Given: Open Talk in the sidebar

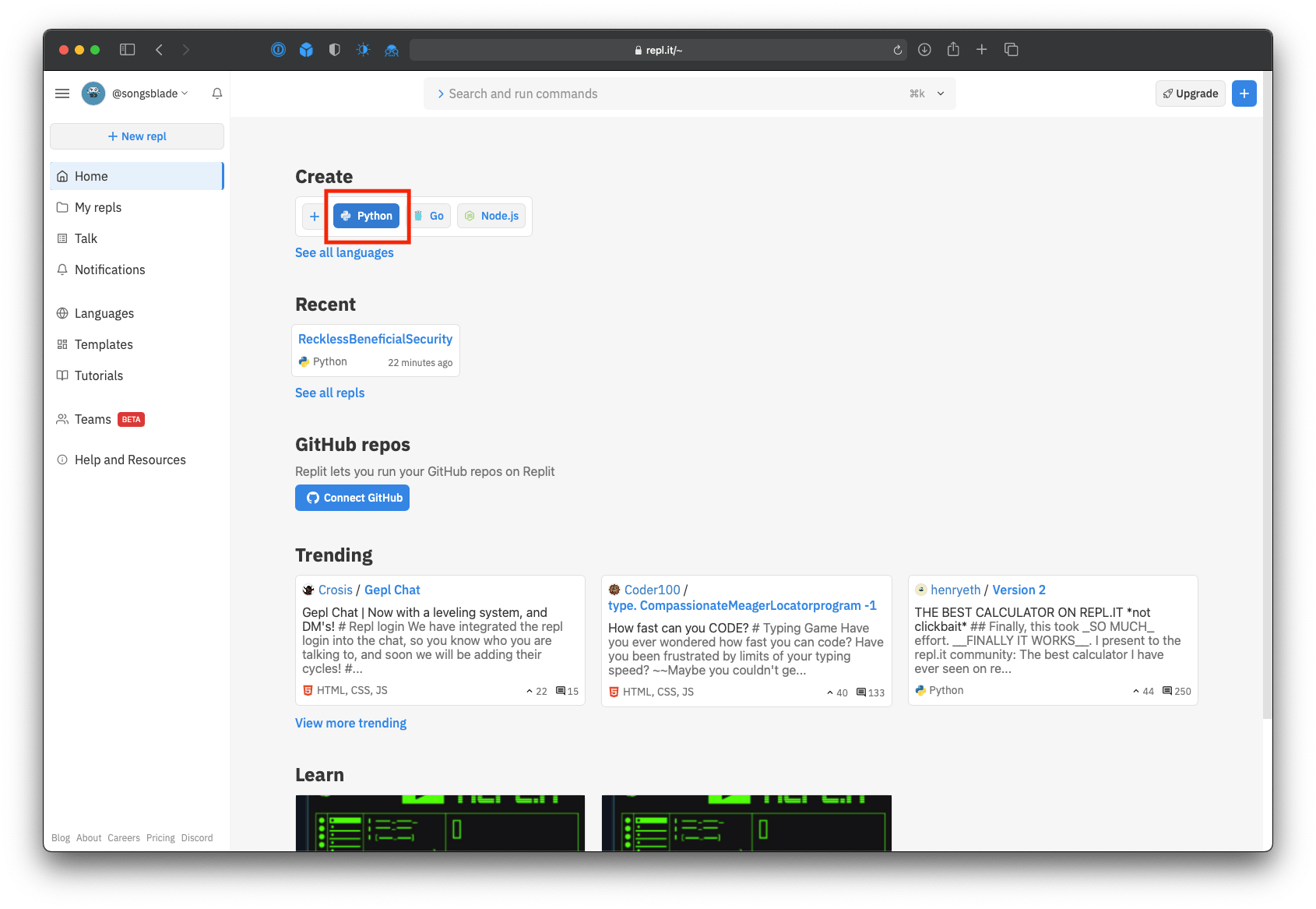Looking at the screenshot, I should pyautogui.click(x=137, y=238).
